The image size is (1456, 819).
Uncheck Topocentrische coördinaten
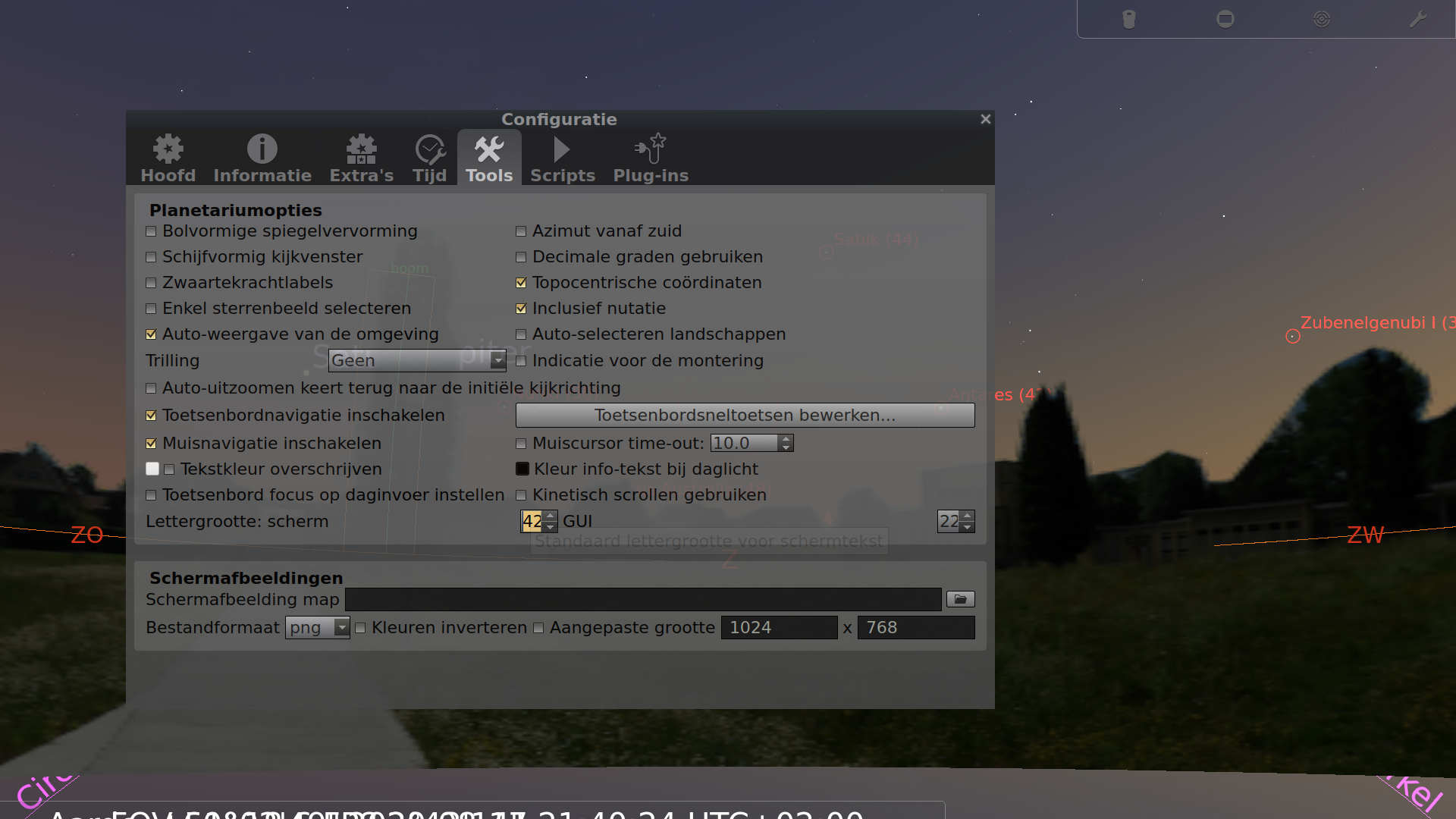coord(521,283)
